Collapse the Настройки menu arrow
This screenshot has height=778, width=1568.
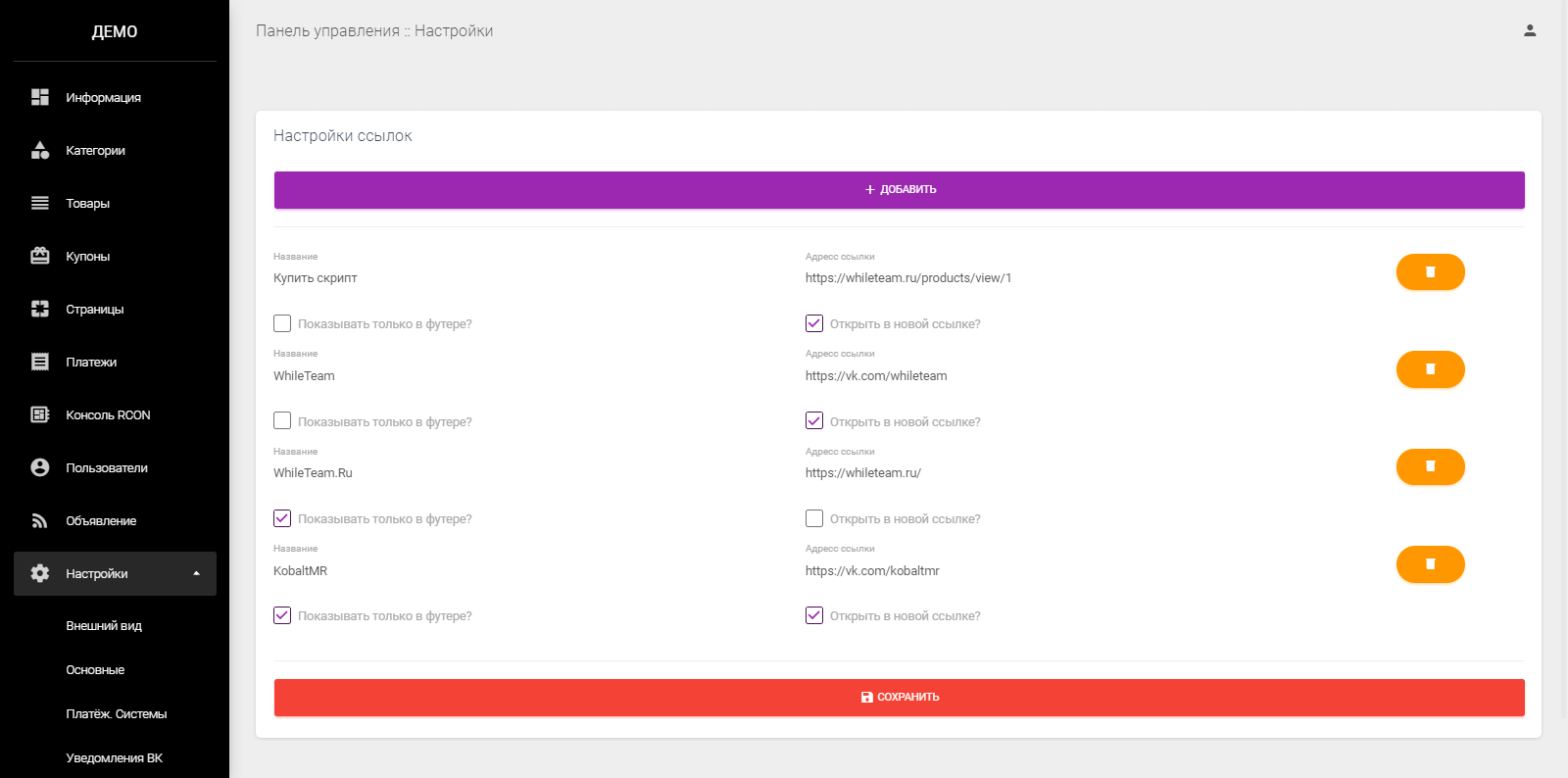[196, 573]
